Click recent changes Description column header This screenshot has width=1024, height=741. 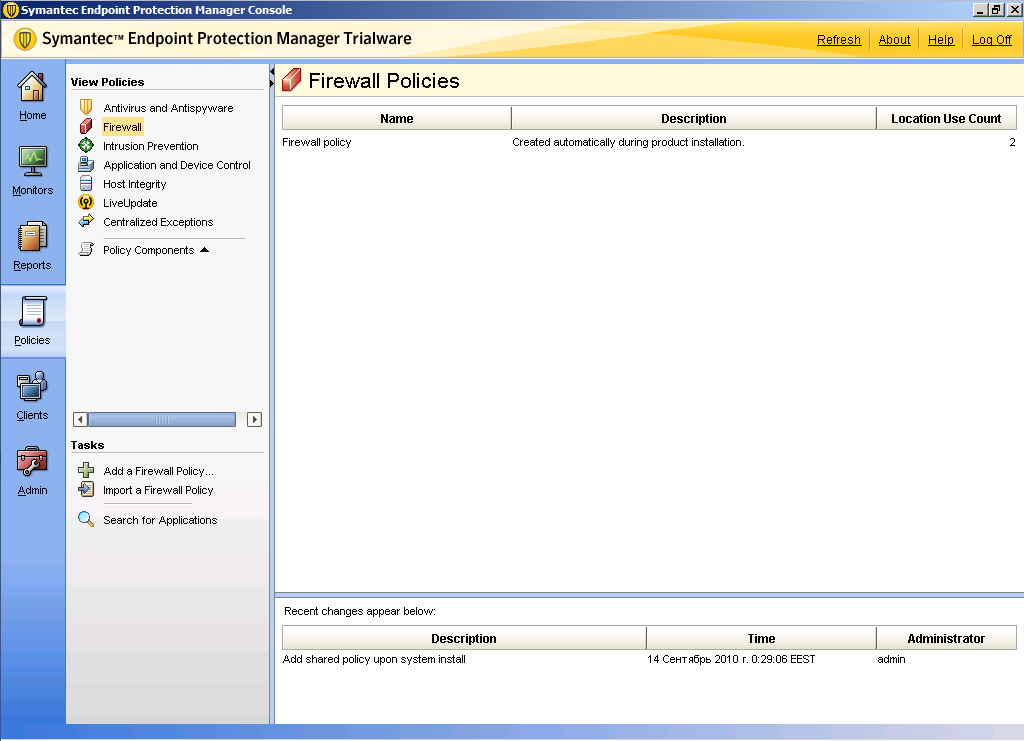[x=464, y=638]
